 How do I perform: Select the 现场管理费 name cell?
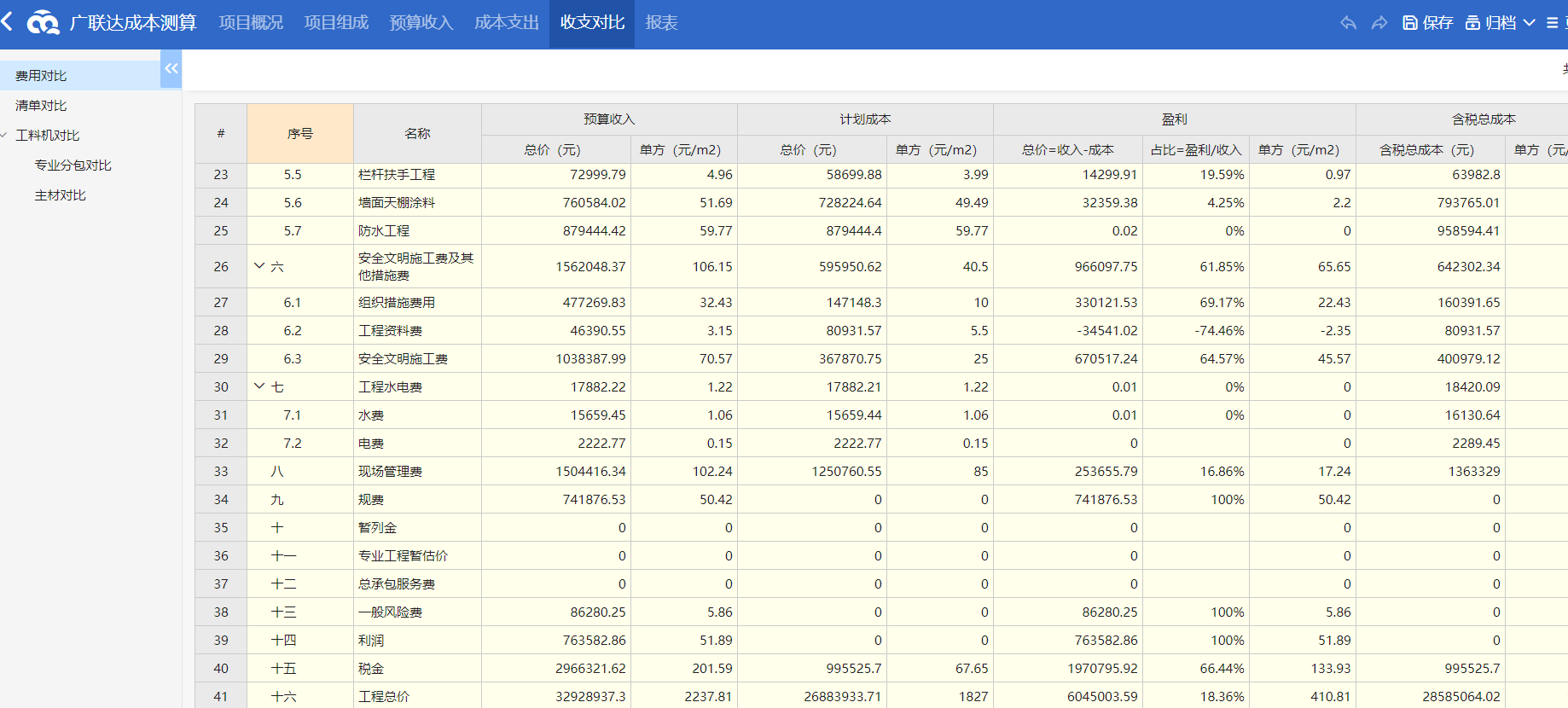pyautogui.click(x=390, y=472)
